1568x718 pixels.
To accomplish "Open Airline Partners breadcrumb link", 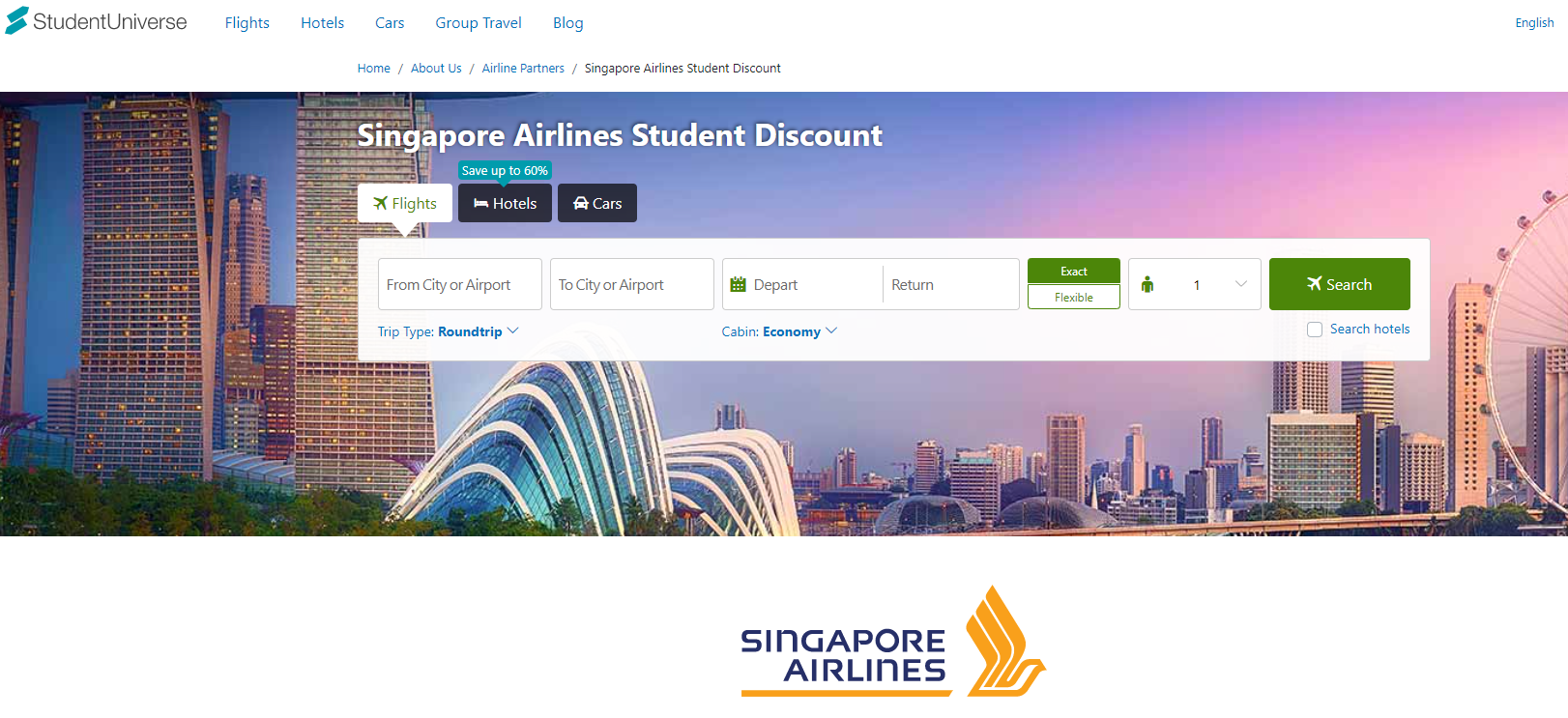I will click(523, 69).
